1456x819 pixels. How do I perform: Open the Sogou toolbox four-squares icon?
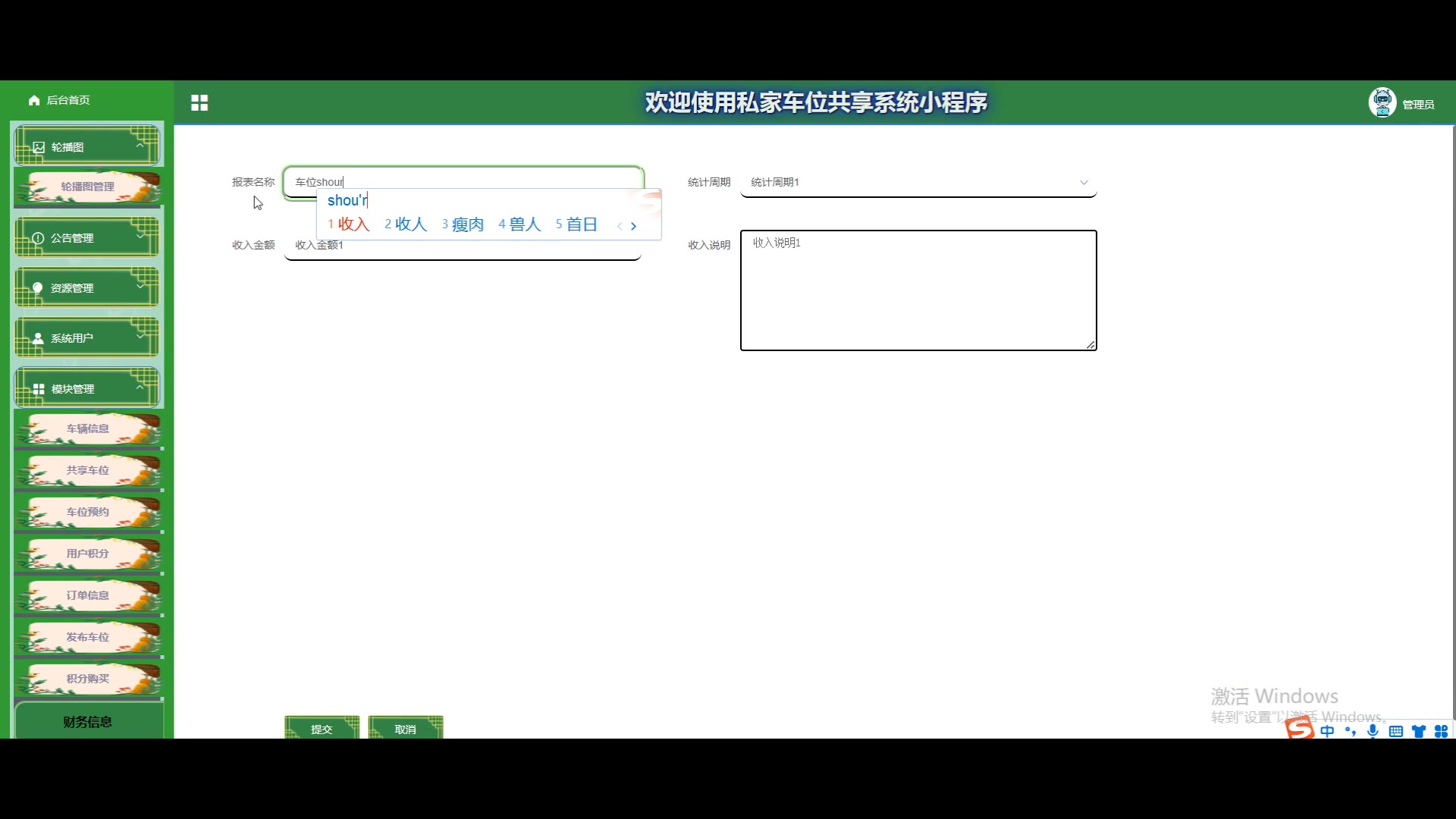1441,731
